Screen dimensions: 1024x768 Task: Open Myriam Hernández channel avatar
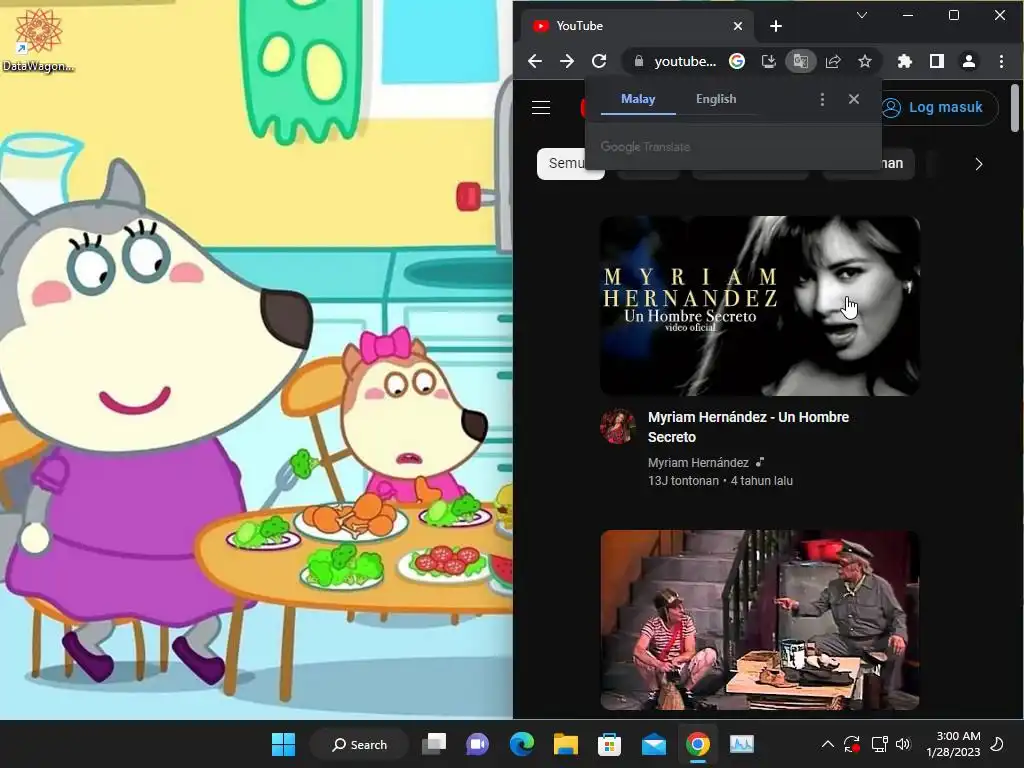coord(618,426)
